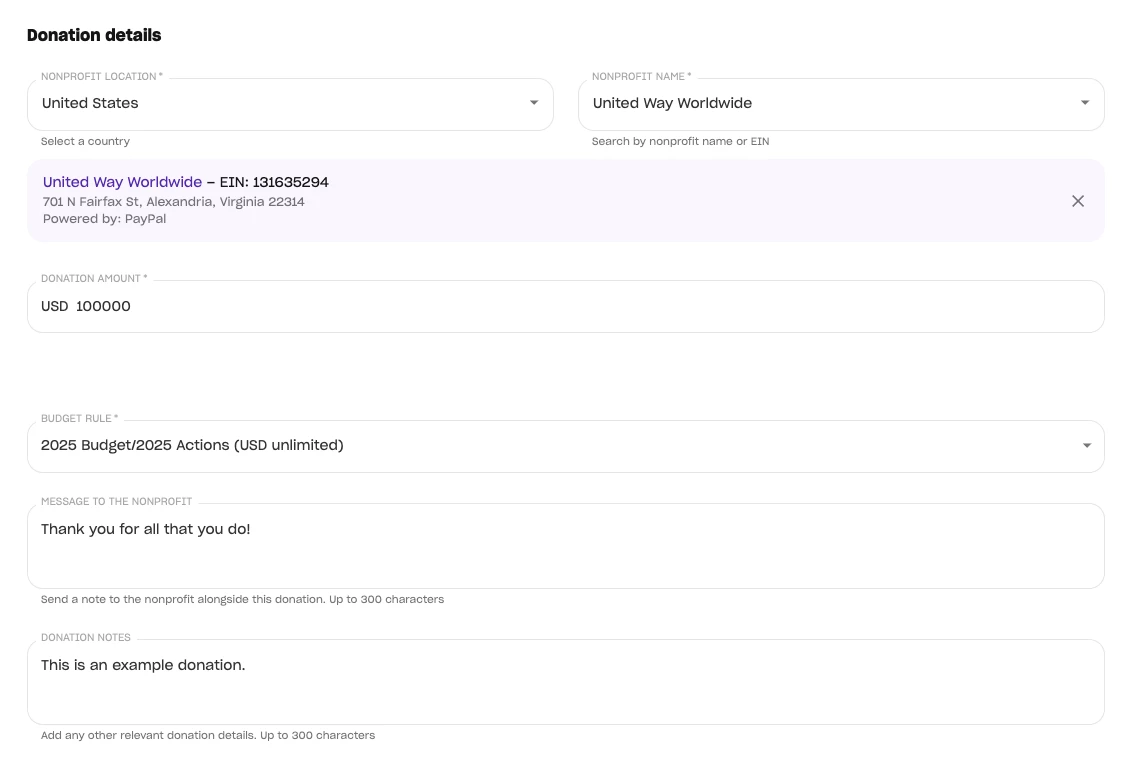Open the Nonprofit Name dropdown arrow
The height and width of the screenshot is (765, 1126).
pos(1085,103)
